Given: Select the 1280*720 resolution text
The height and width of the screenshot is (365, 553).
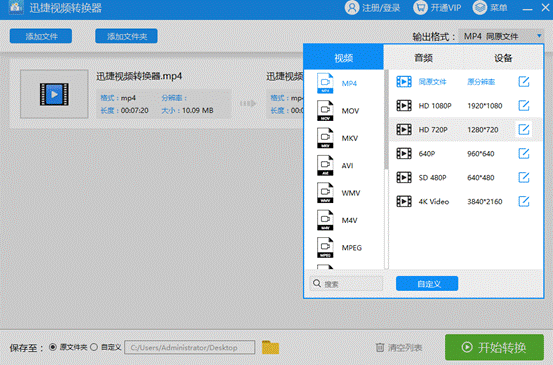Looking at the screenshot, I should (482, 130).
